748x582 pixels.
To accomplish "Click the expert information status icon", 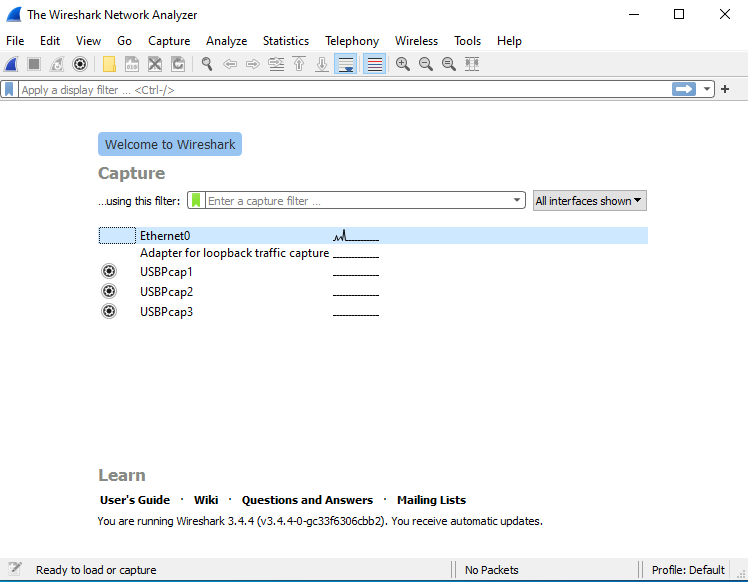I will [15, 569].
